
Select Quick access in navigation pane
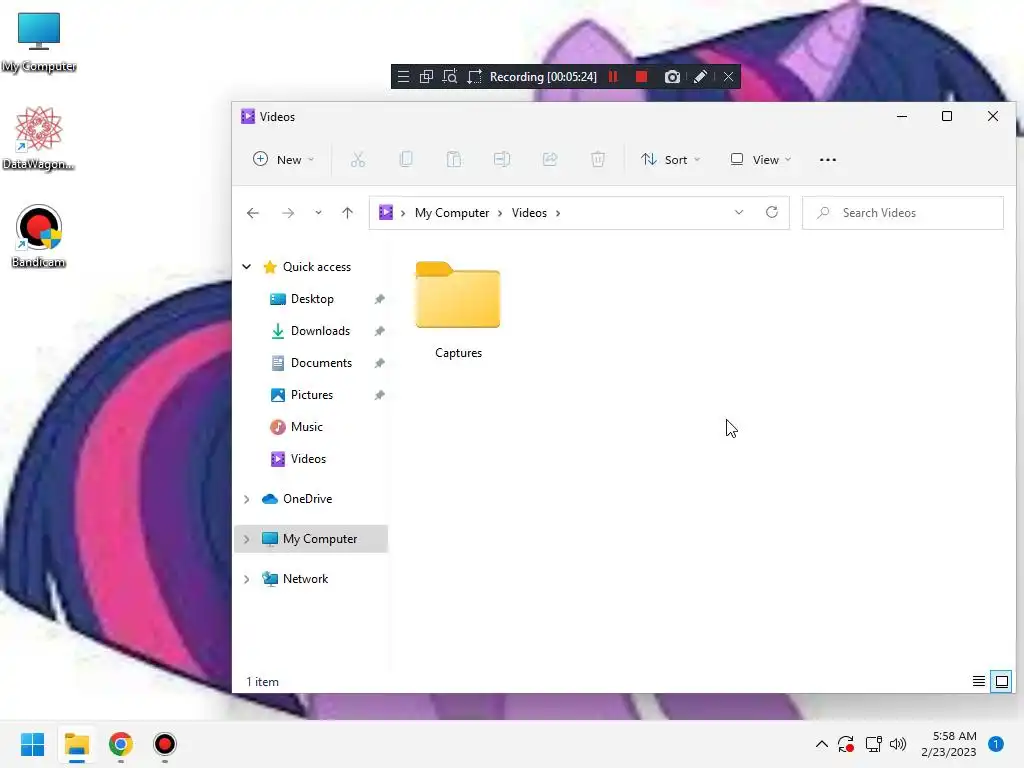[317, 266]
